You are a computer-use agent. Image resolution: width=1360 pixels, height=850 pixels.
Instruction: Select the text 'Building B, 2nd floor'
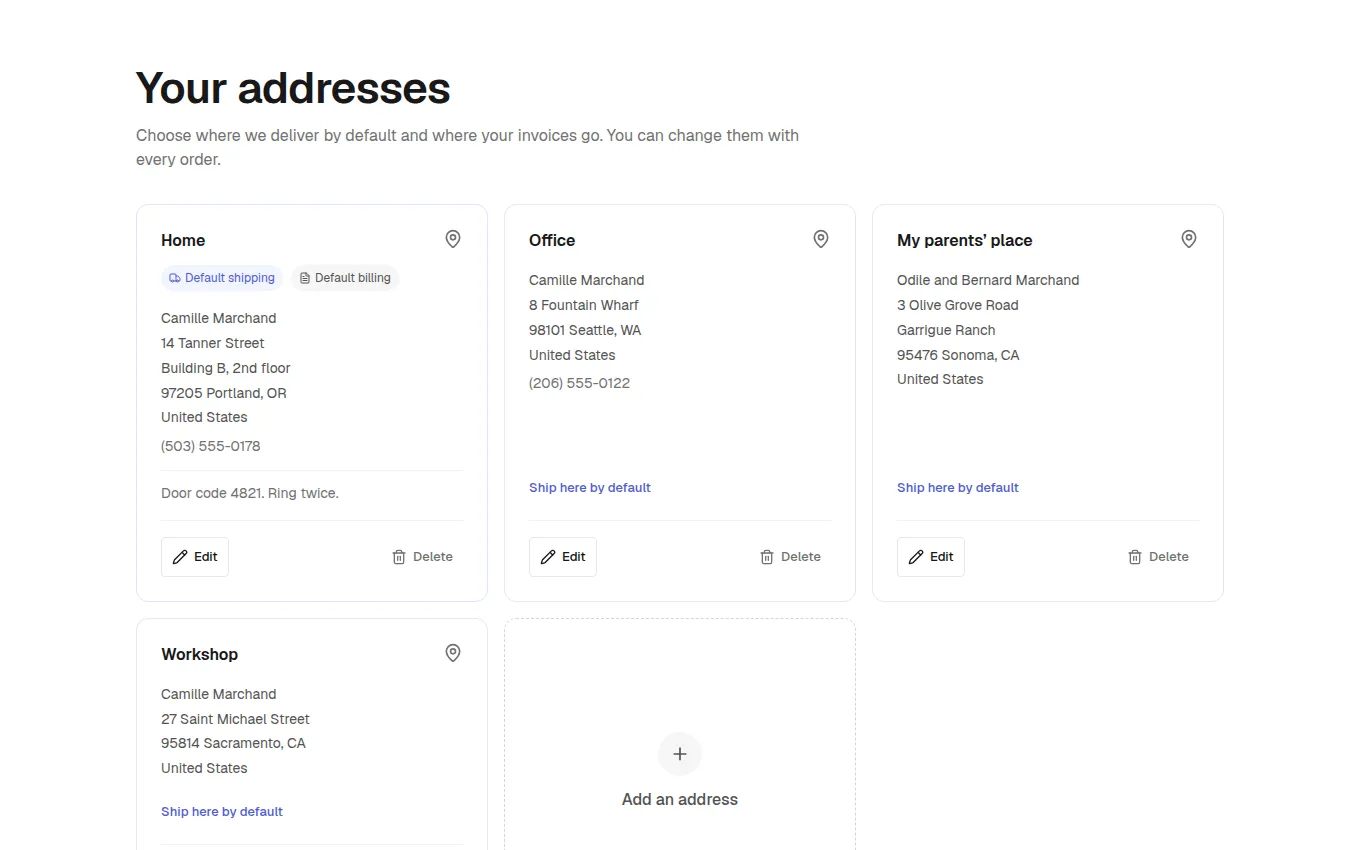(226, 368)
